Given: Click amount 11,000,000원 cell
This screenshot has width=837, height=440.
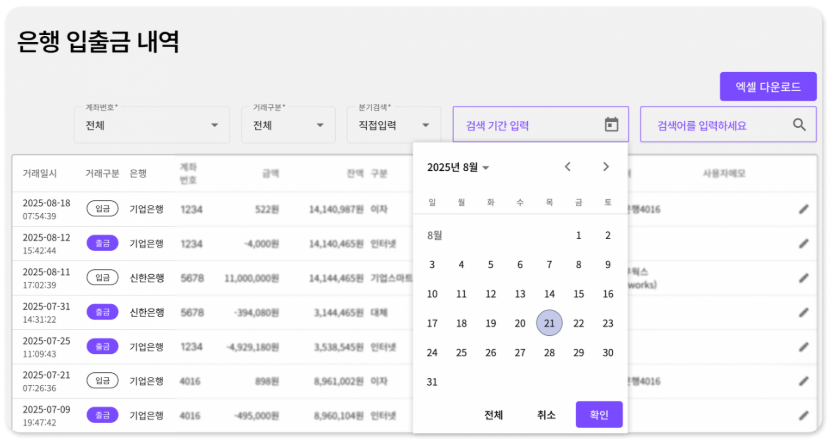Looking at the screenshot, I should click(x=251, y=278).
